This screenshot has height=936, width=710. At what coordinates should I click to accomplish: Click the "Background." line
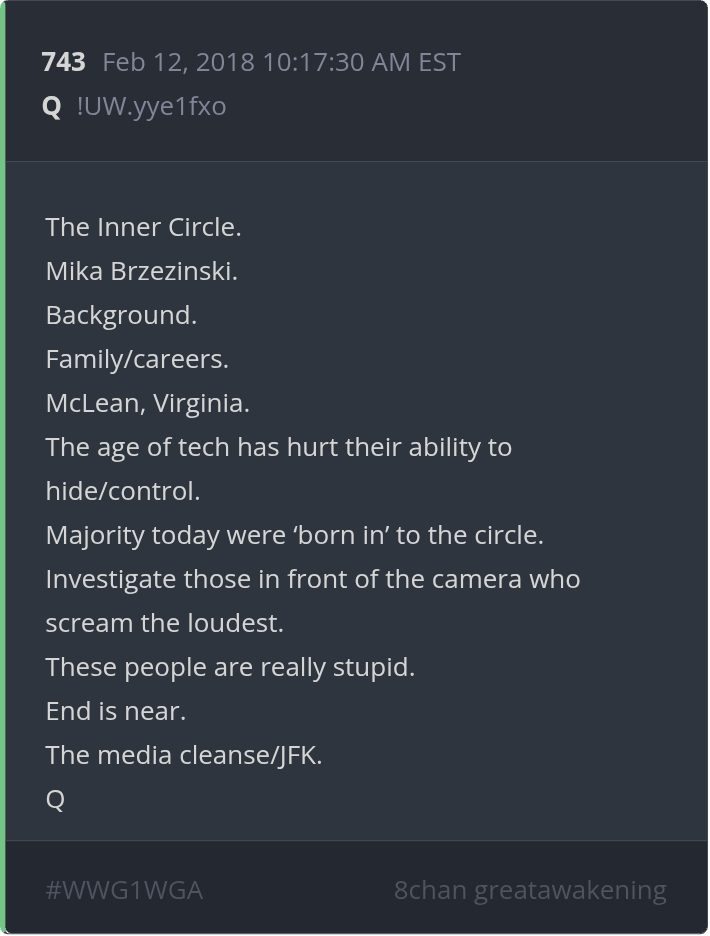[x=121, y=315]
